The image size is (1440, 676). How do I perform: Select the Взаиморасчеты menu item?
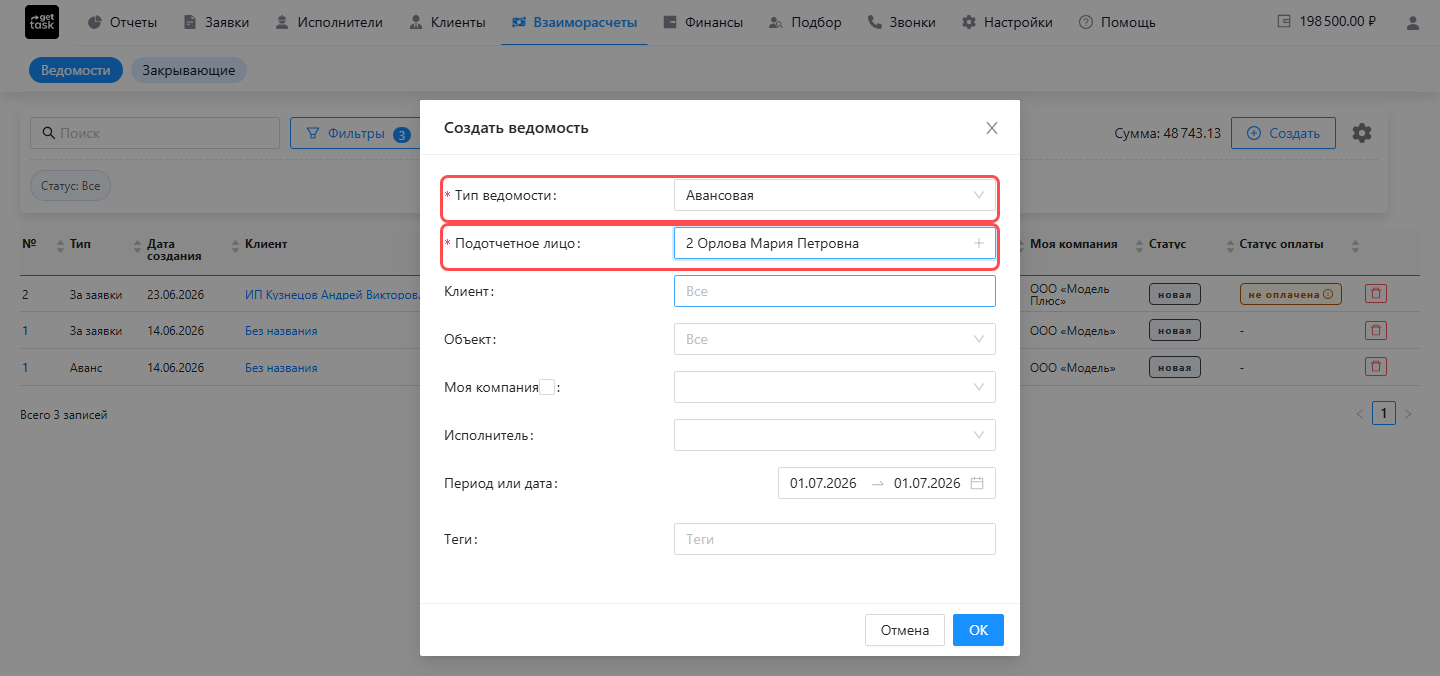574,22
